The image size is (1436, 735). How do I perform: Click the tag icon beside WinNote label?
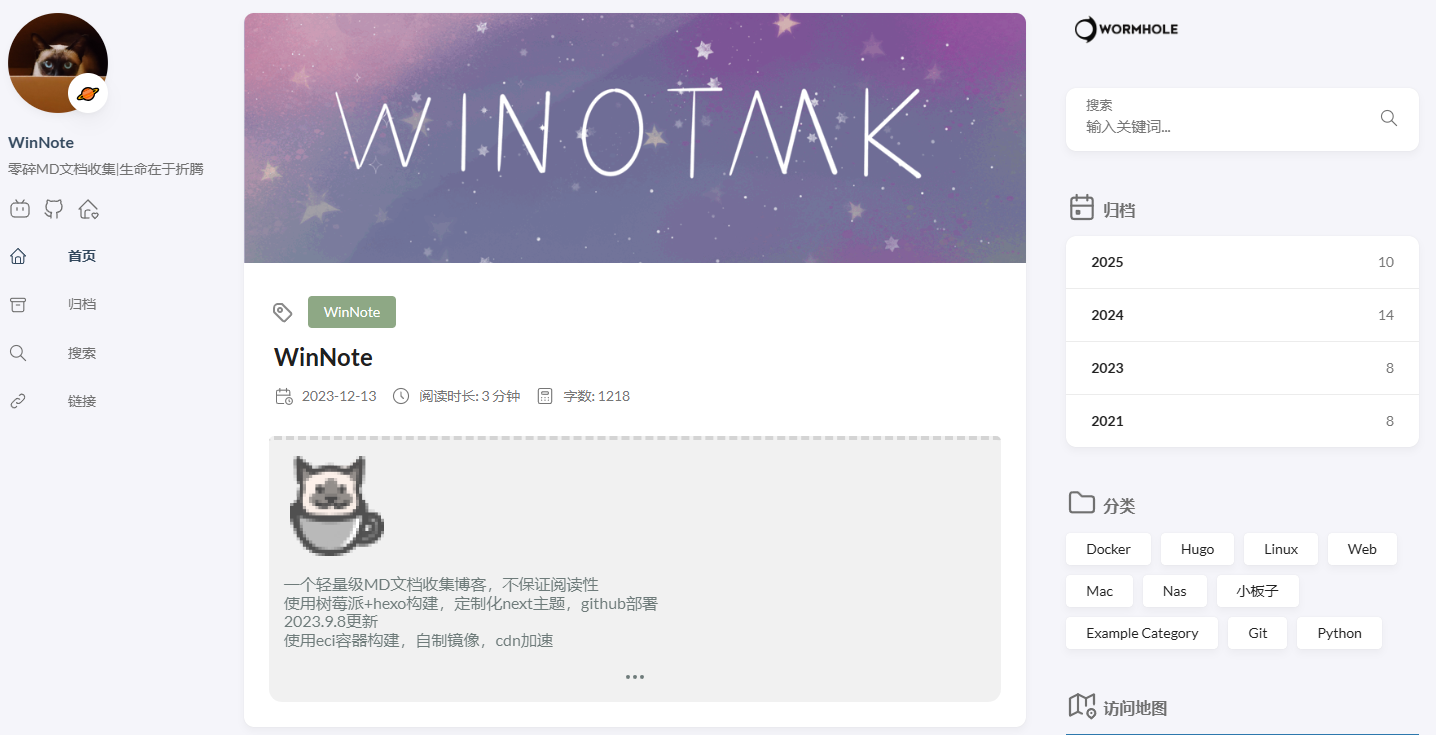[x=283, y=313]
